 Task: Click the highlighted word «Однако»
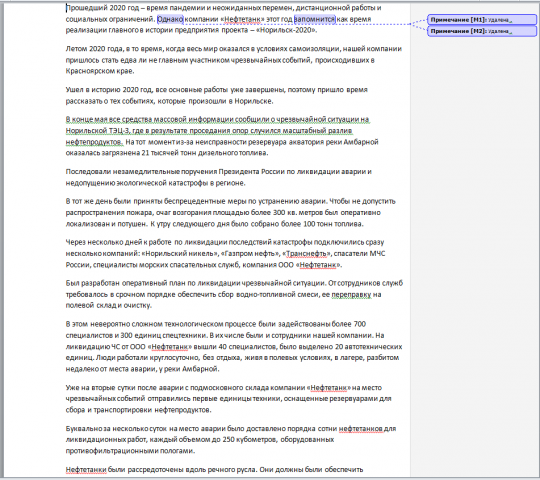[x=170, y=19]
